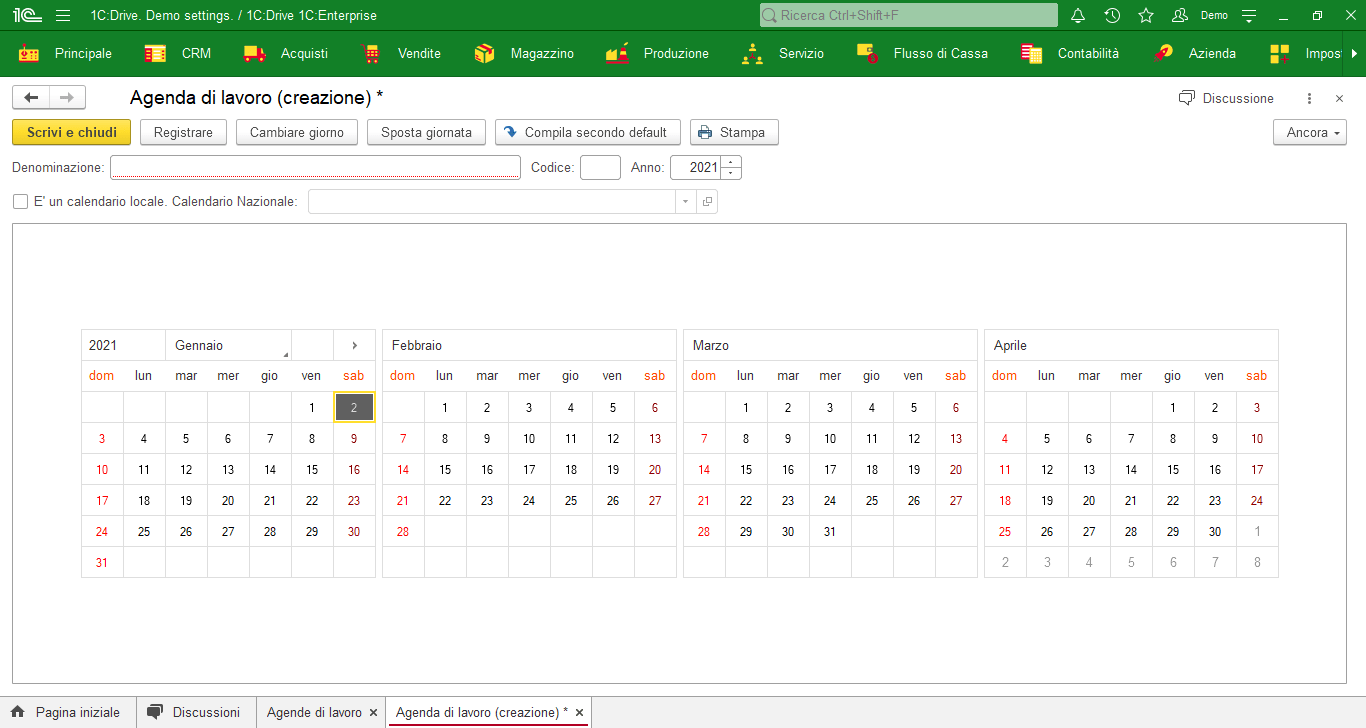Expand the Calendario Nazionale dropdown arrow
This screenshot has width=1366, height=728.
click(686, 202)
